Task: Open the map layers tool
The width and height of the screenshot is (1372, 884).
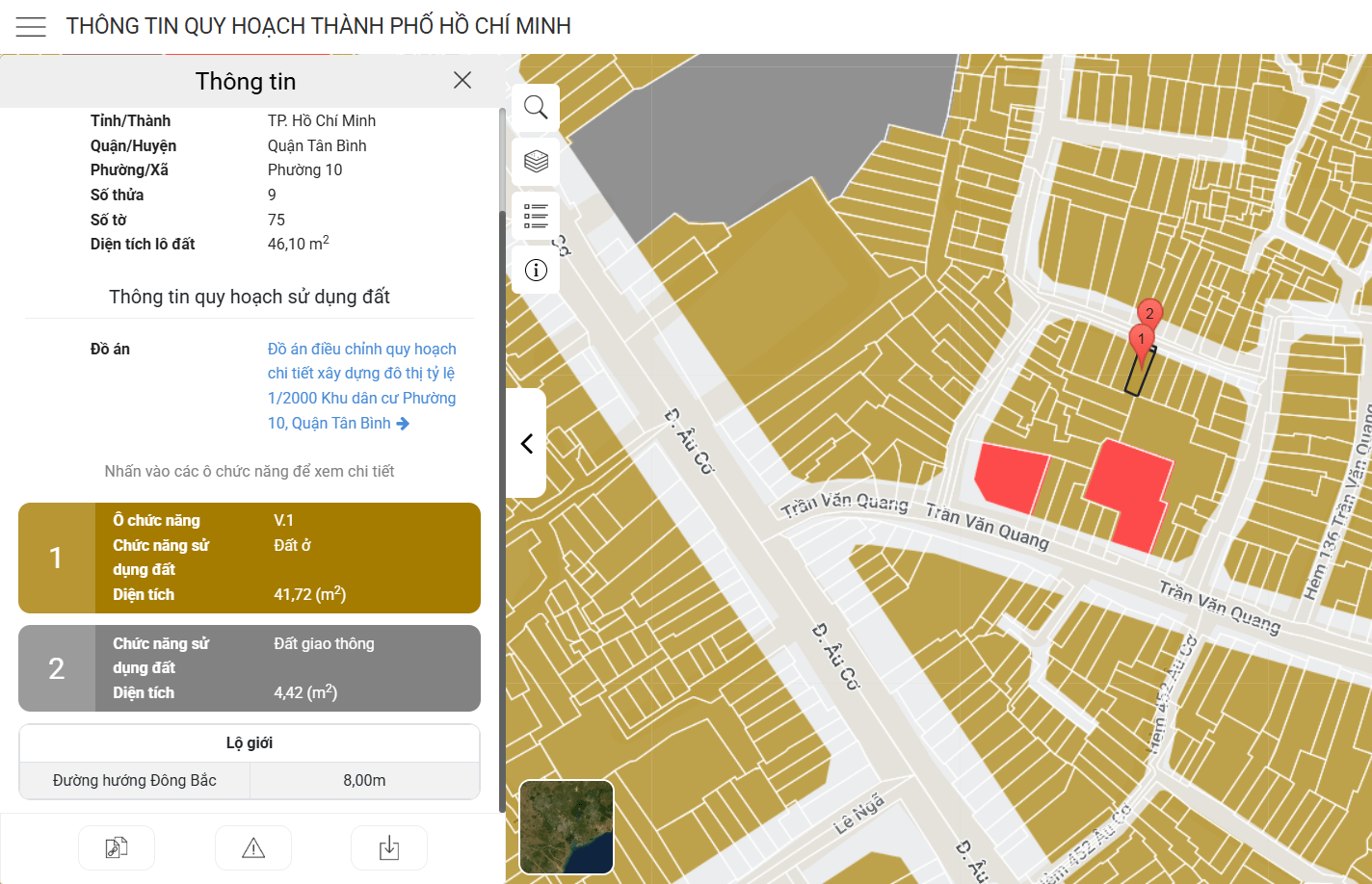Action: (x=536, y=161)
